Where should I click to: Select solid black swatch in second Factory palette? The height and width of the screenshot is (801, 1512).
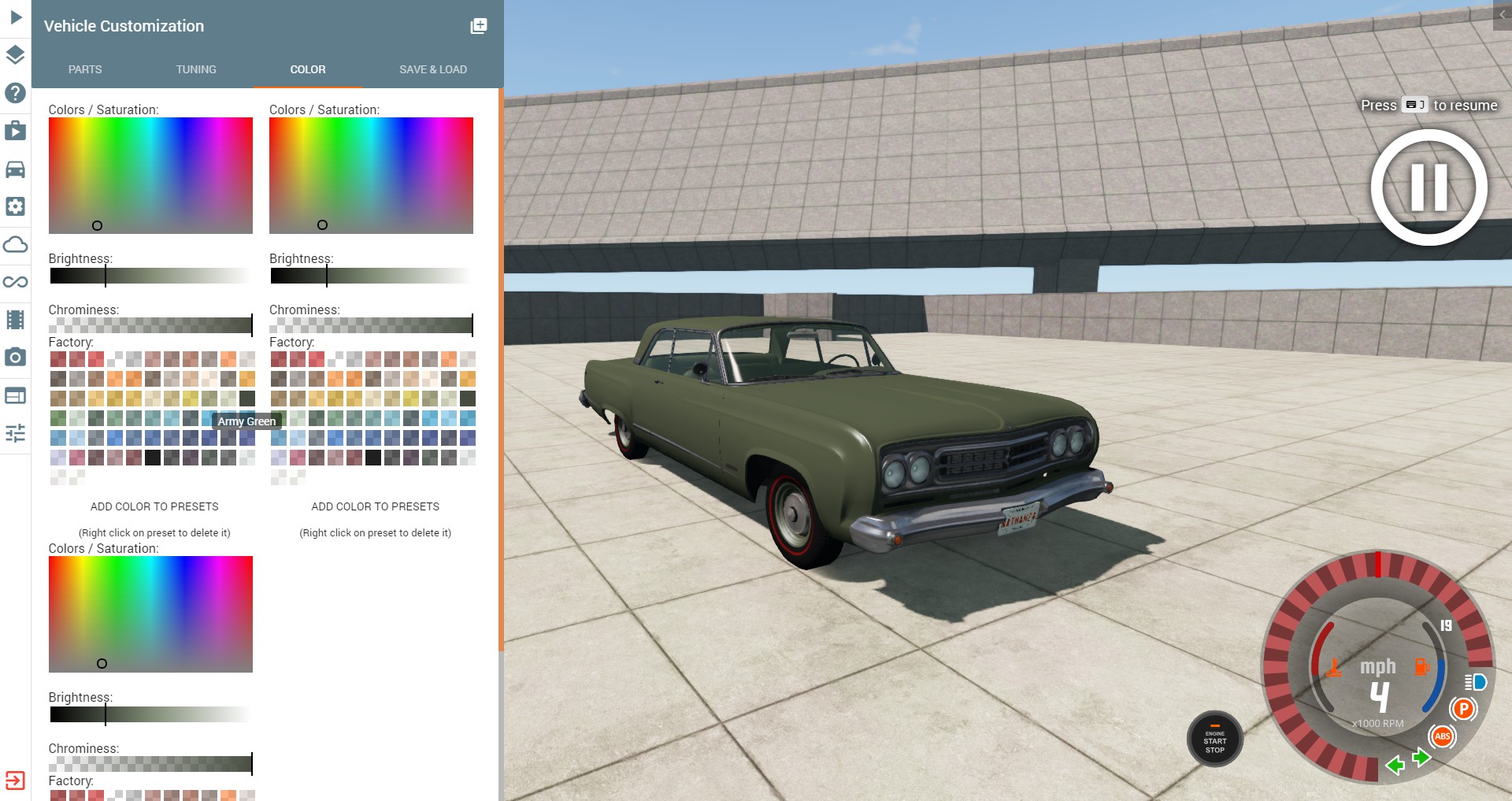tap(373, 458)
